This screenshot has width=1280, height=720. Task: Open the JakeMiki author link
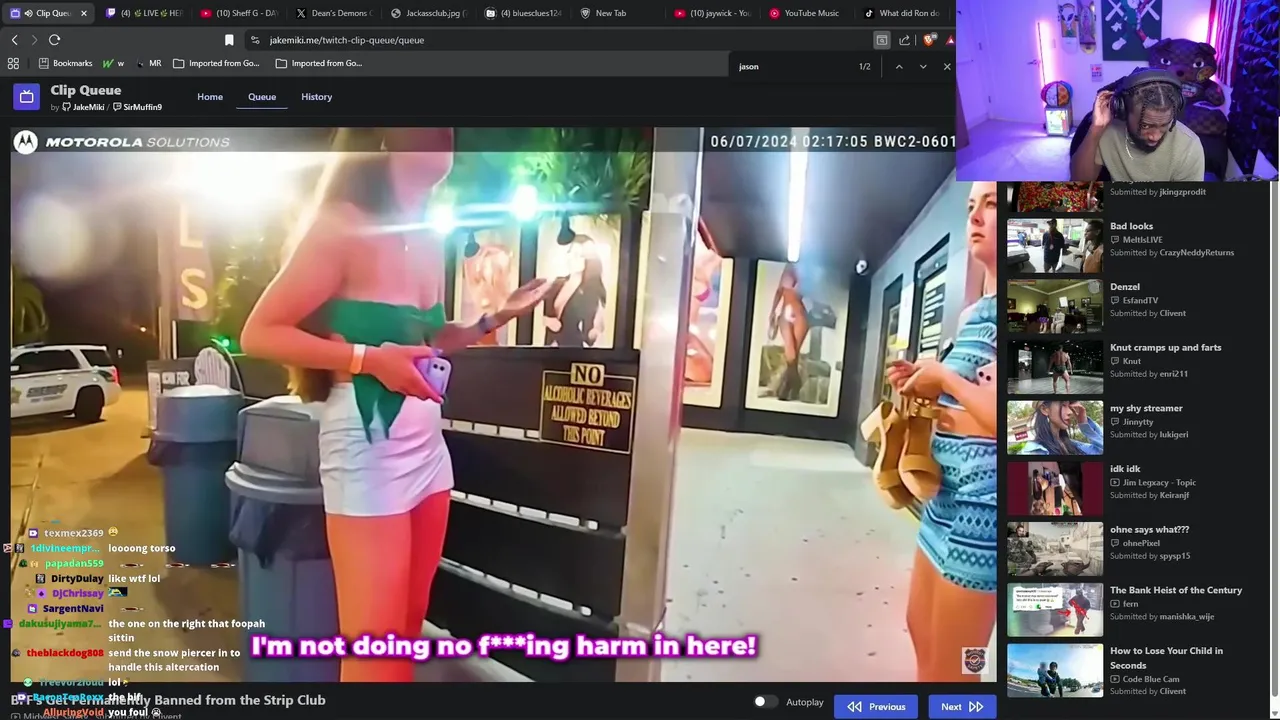[83, 107]
